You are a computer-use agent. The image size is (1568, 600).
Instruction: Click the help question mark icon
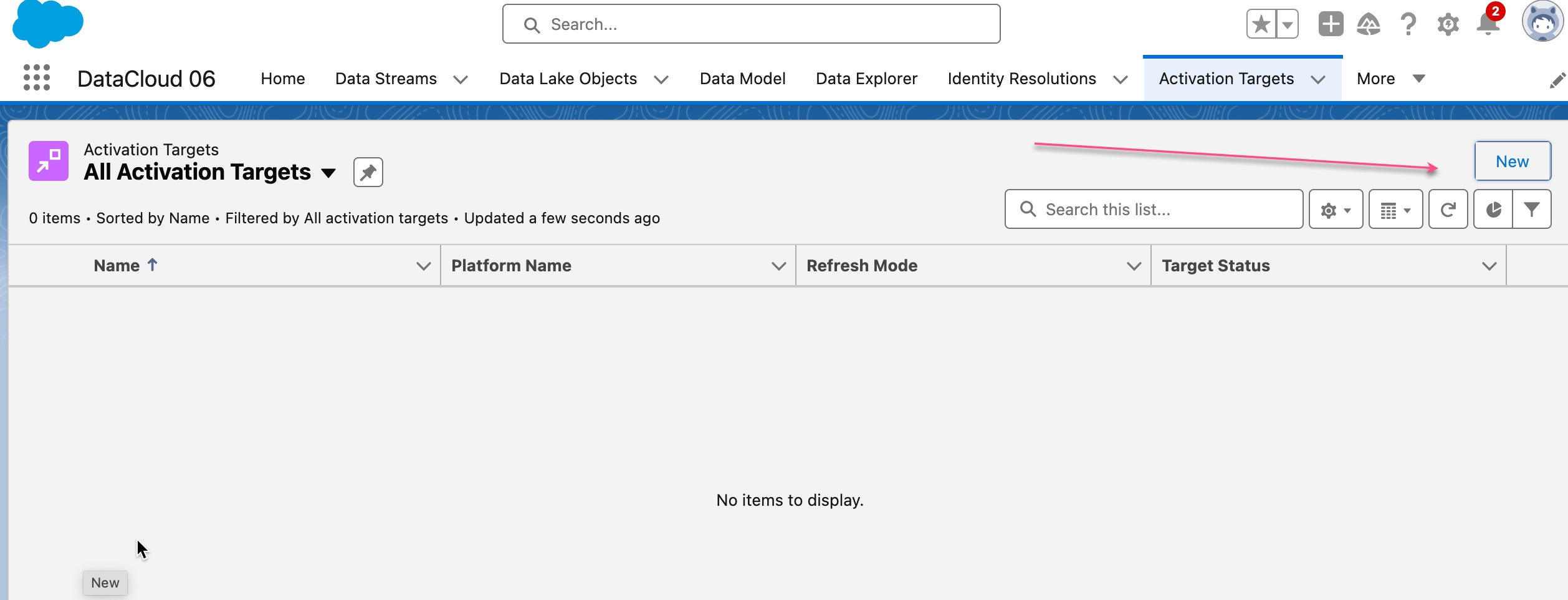point(1408,24)
